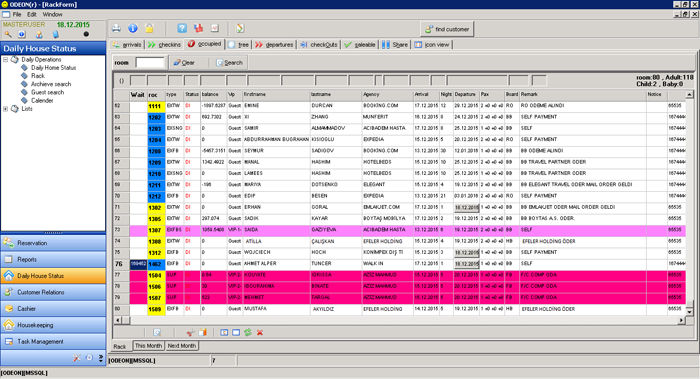Click the lastname column header
Image resolution: width=700 pixels, height=379 pixels.
(x=336, y=95)
